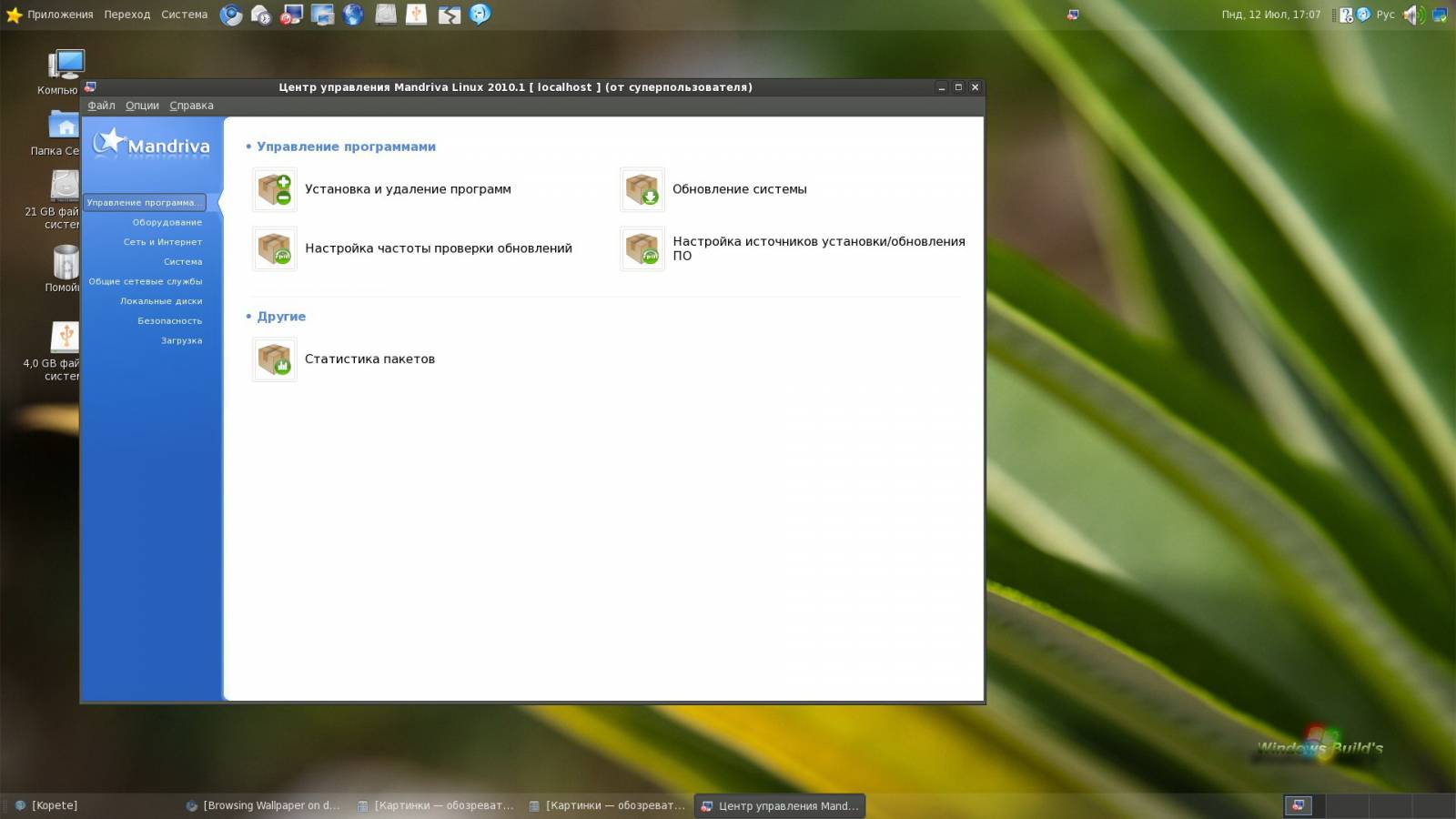Click the yellow star Приложения menu icon
1456x819 pixels.
pyautogui.click(x=14, y=15)
